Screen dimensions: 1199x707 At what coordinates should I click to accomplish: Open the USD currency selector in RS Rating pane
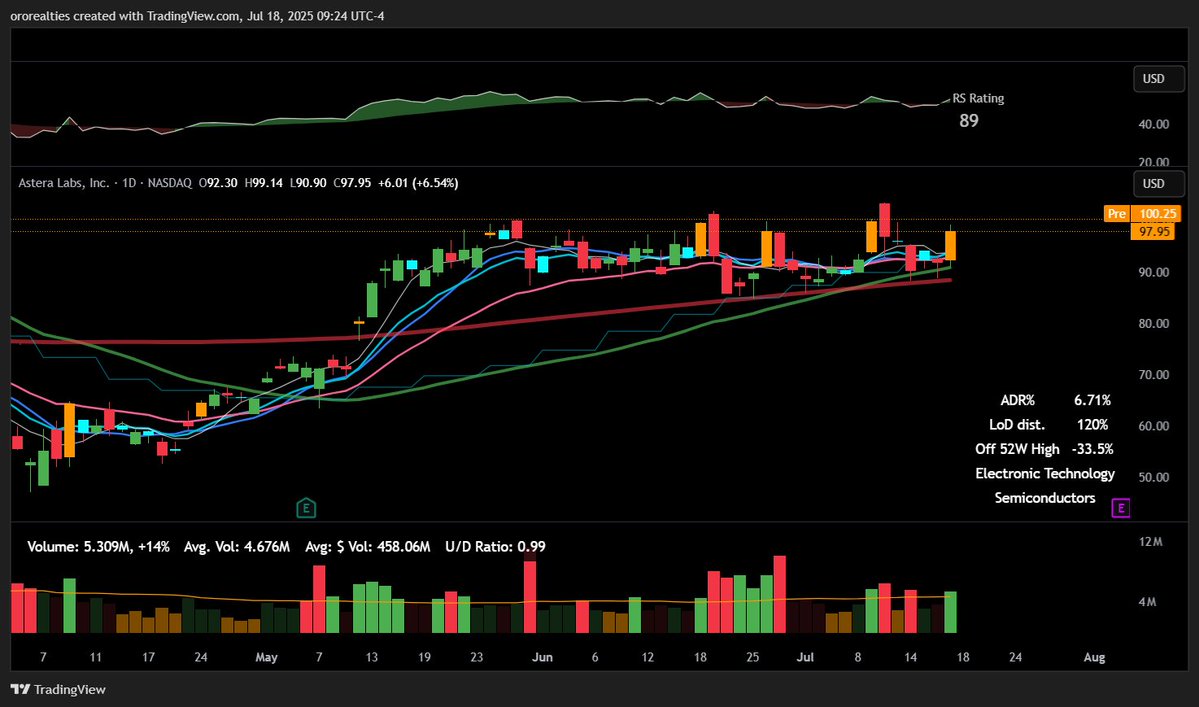[1158, 79]
